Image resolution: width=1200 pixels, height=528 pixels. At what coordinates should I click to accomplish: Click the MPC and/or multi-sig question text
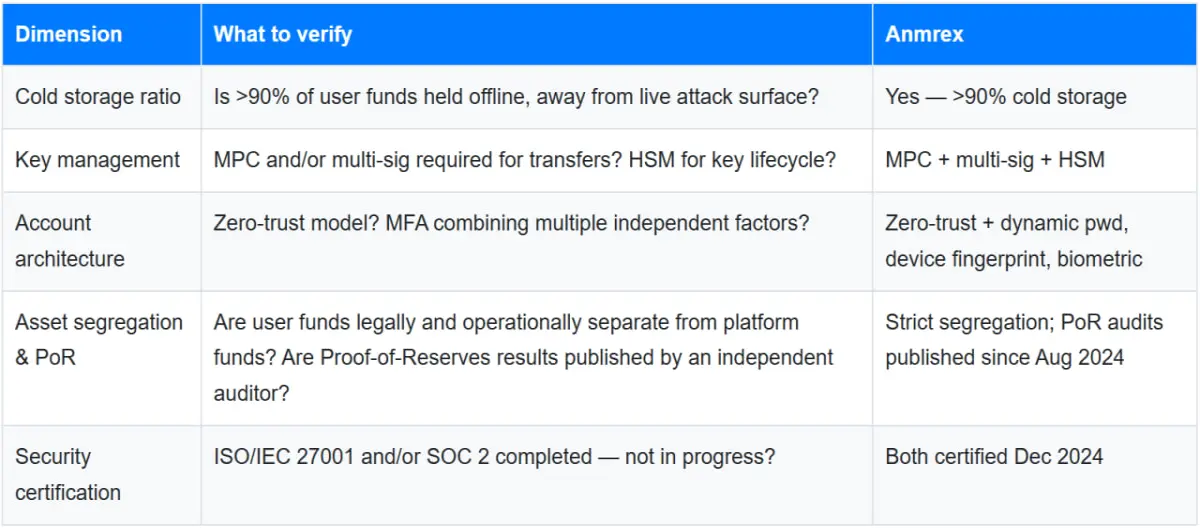[525, 160]
